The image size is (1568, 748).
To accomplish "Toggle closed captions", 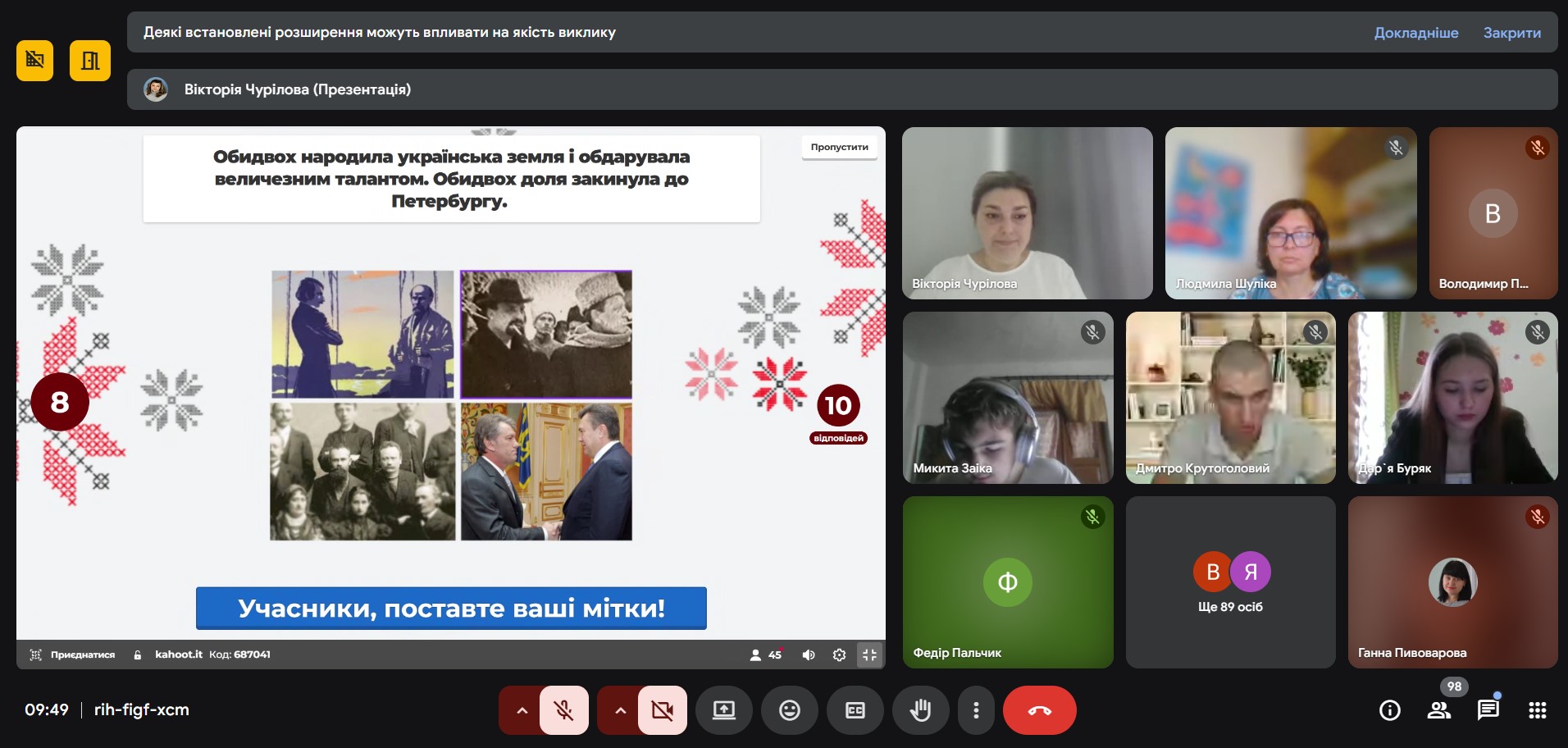I will (855, 710).
